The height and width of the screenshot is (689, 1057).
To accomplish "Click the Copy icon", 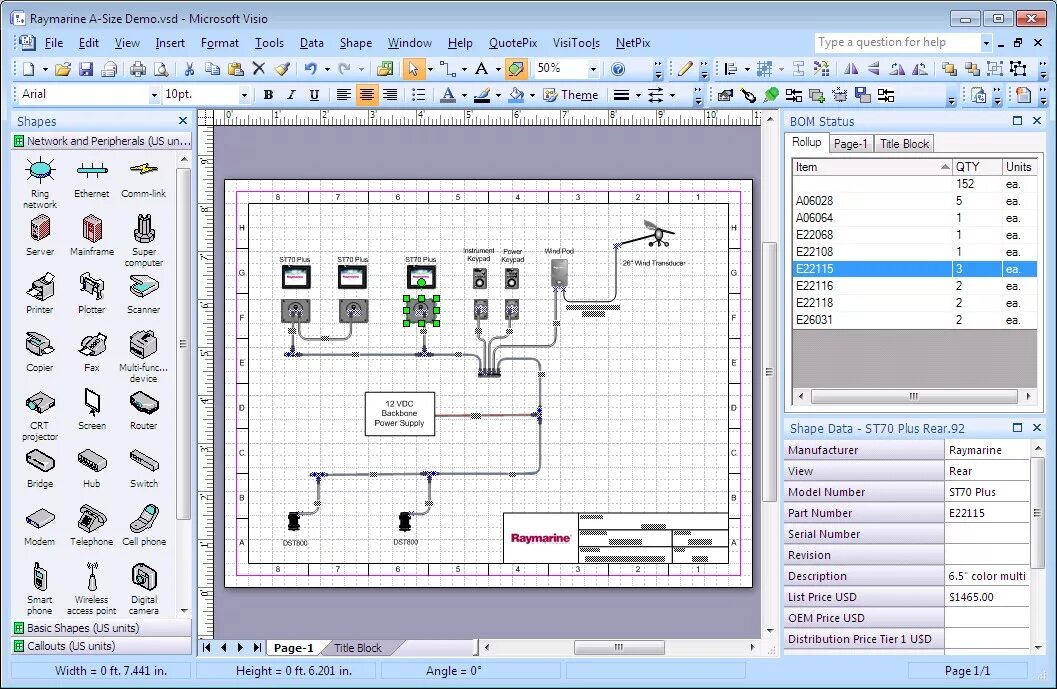I will click(212, 69).
